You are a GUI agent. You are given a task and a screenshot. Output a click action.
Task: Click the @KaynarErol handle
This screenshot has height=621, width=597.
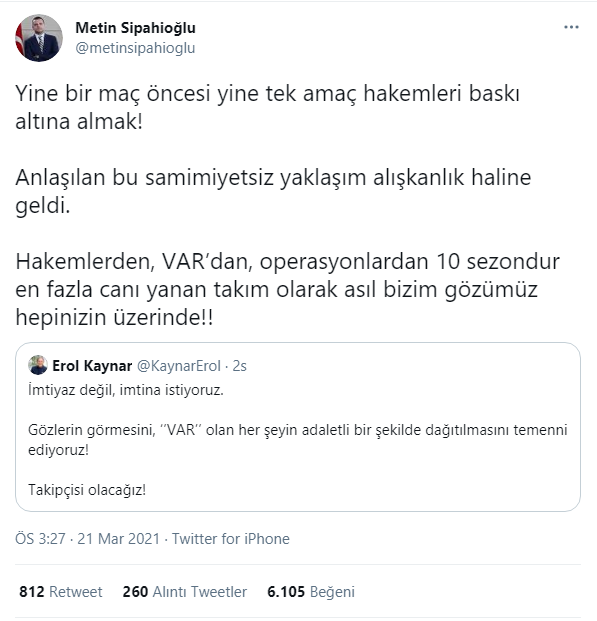point(179,366)
